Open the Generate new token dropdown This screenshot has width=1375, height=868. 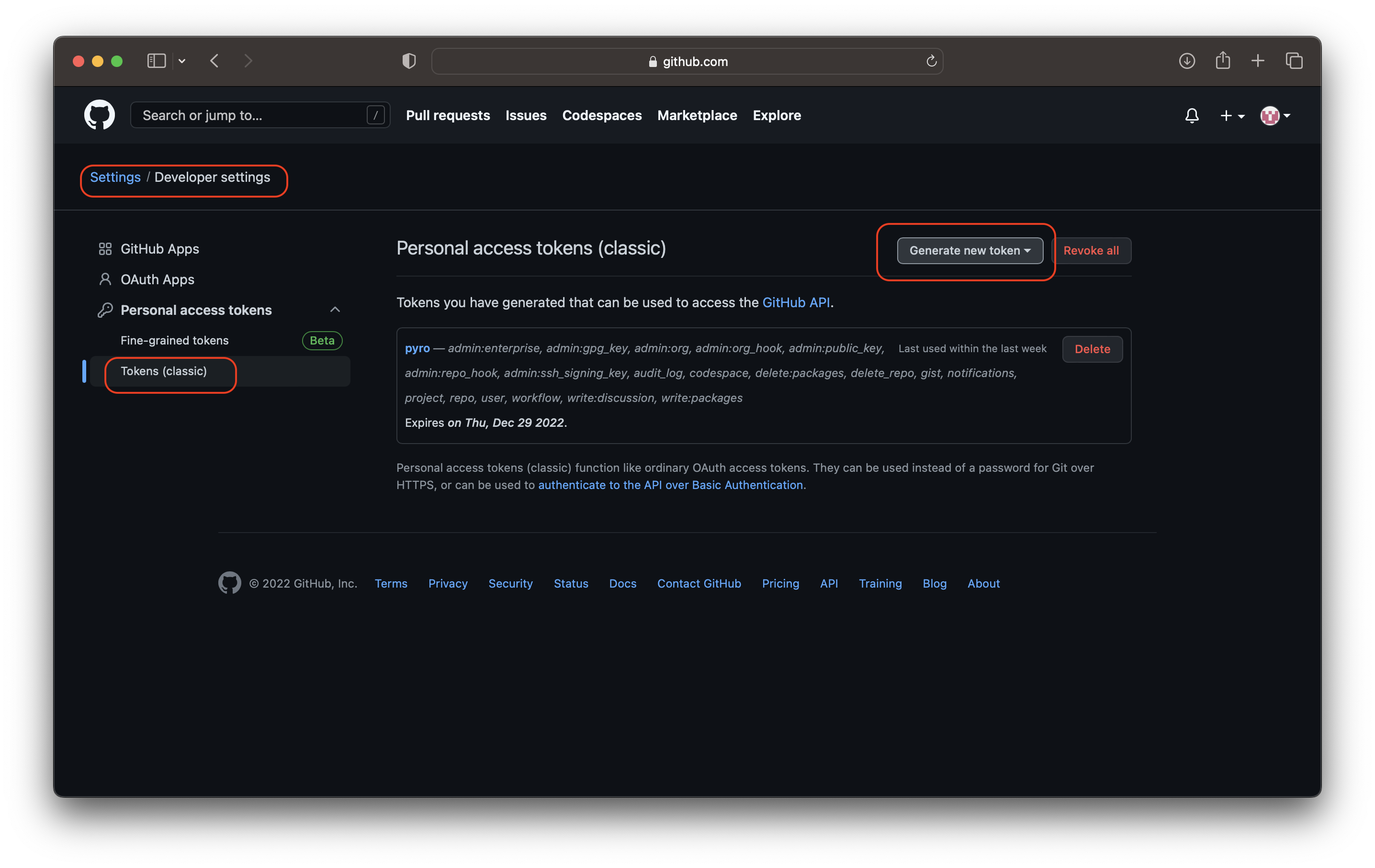point(969,251)
